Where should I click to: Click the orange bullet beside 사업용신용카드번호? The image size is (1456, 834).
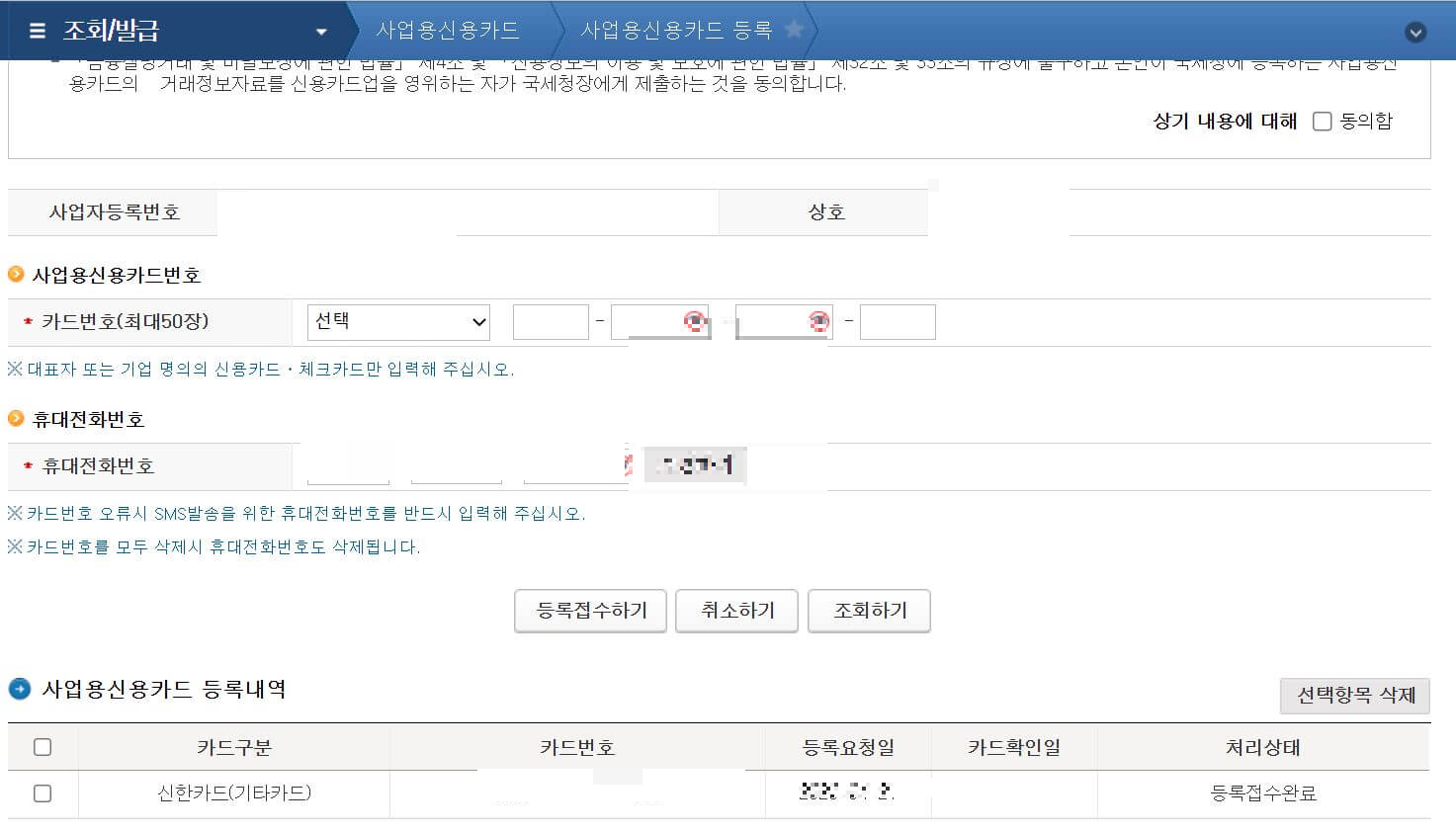point(16,275)
